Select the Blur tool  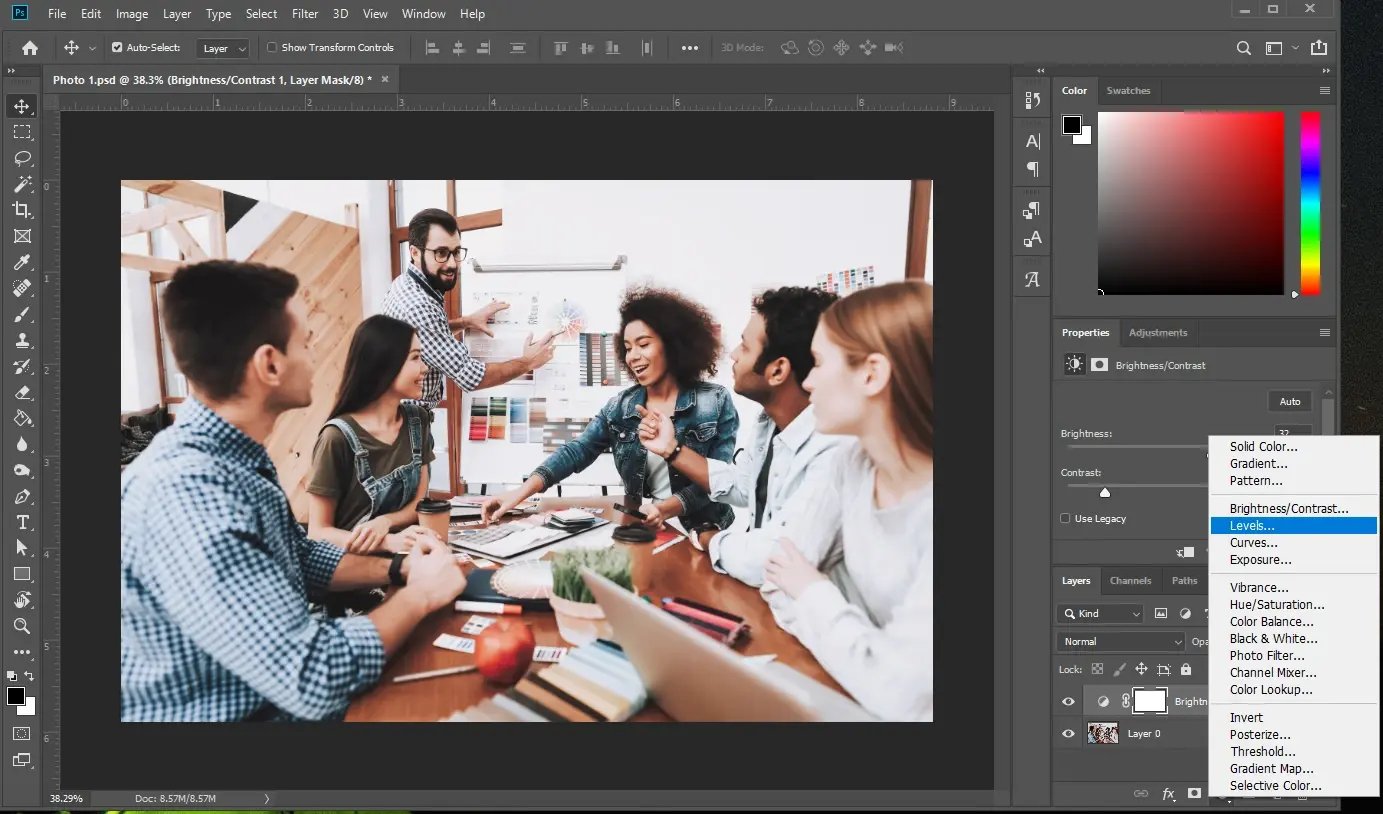click(21, 444)
